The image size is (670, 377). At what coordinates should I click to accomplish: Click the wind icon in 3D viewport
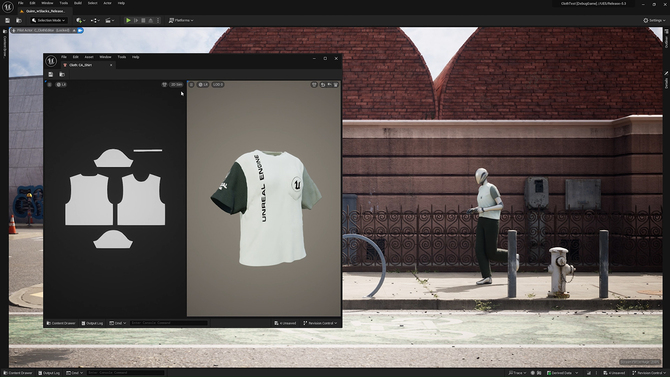[x=329, y=85]
